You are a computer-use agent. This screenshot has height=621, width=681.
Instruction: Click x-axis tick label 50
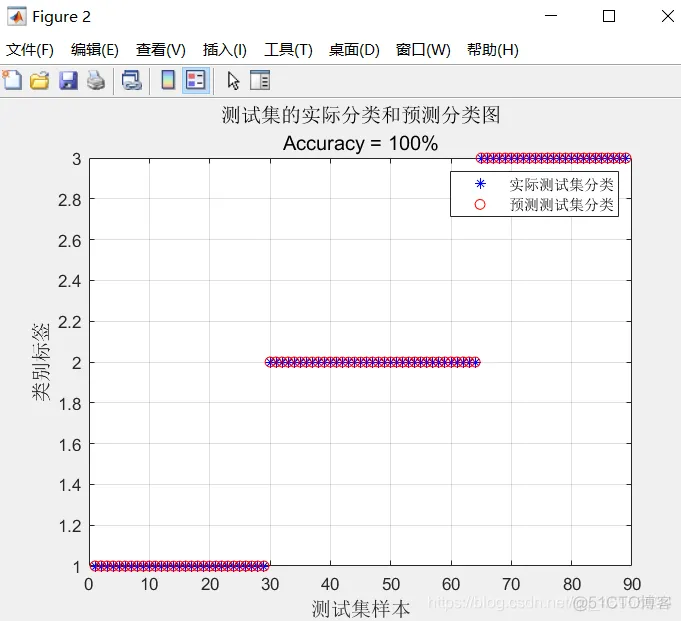pyautogui.click(x=391, y=585)
